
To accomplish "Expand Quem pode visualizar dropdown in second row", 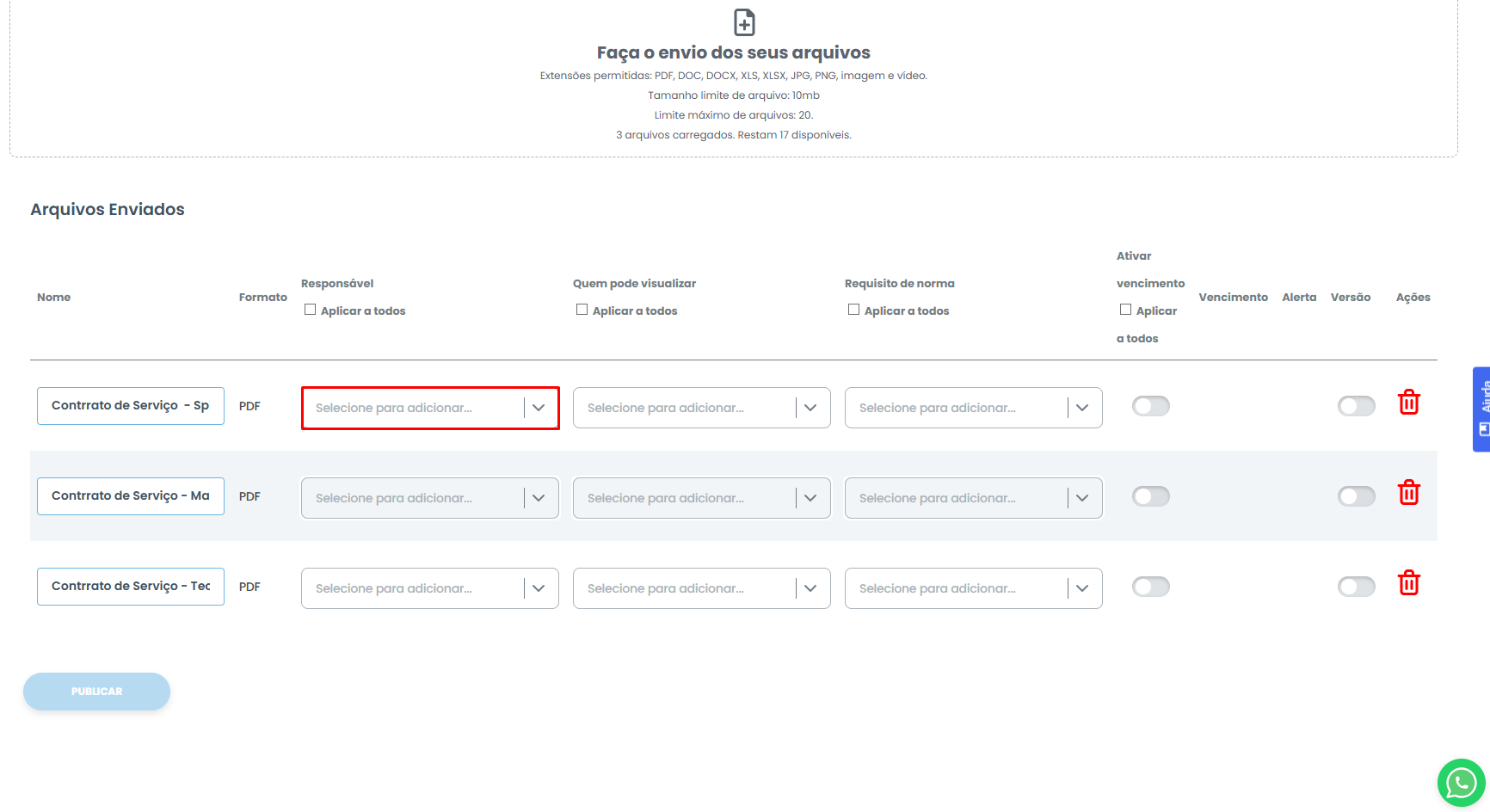I will tap(701, 498).
